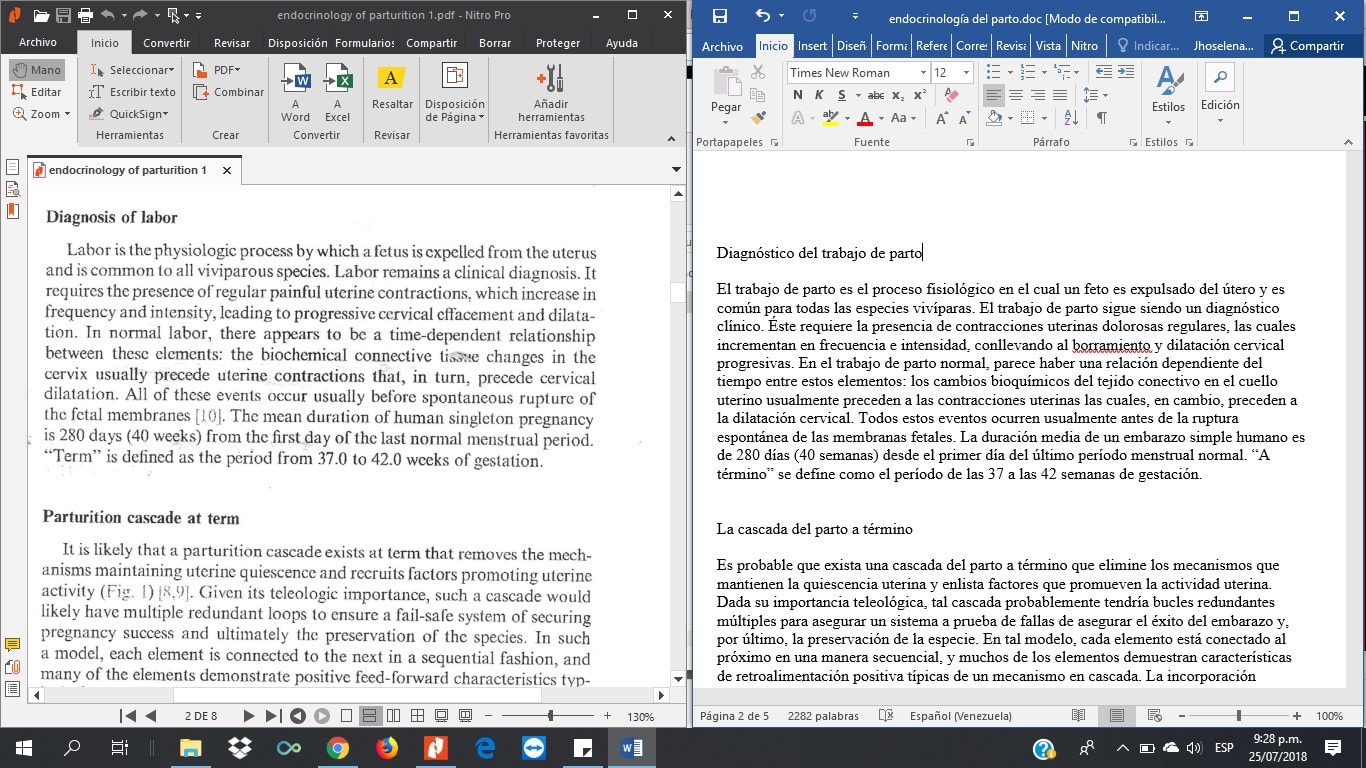Switch to the Convertir tab in Nitro

pyautogui.click(x=166, y=43)
